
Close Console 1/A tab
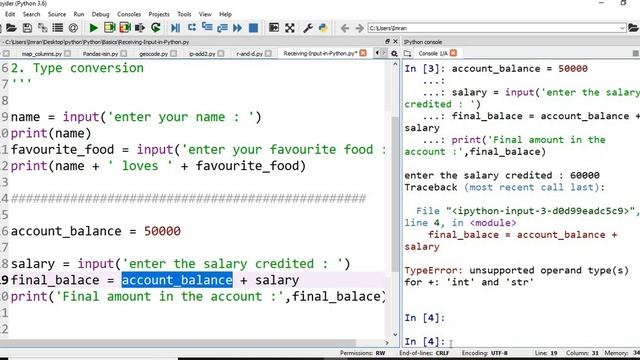pyautogui.click(x=453, y=53)
